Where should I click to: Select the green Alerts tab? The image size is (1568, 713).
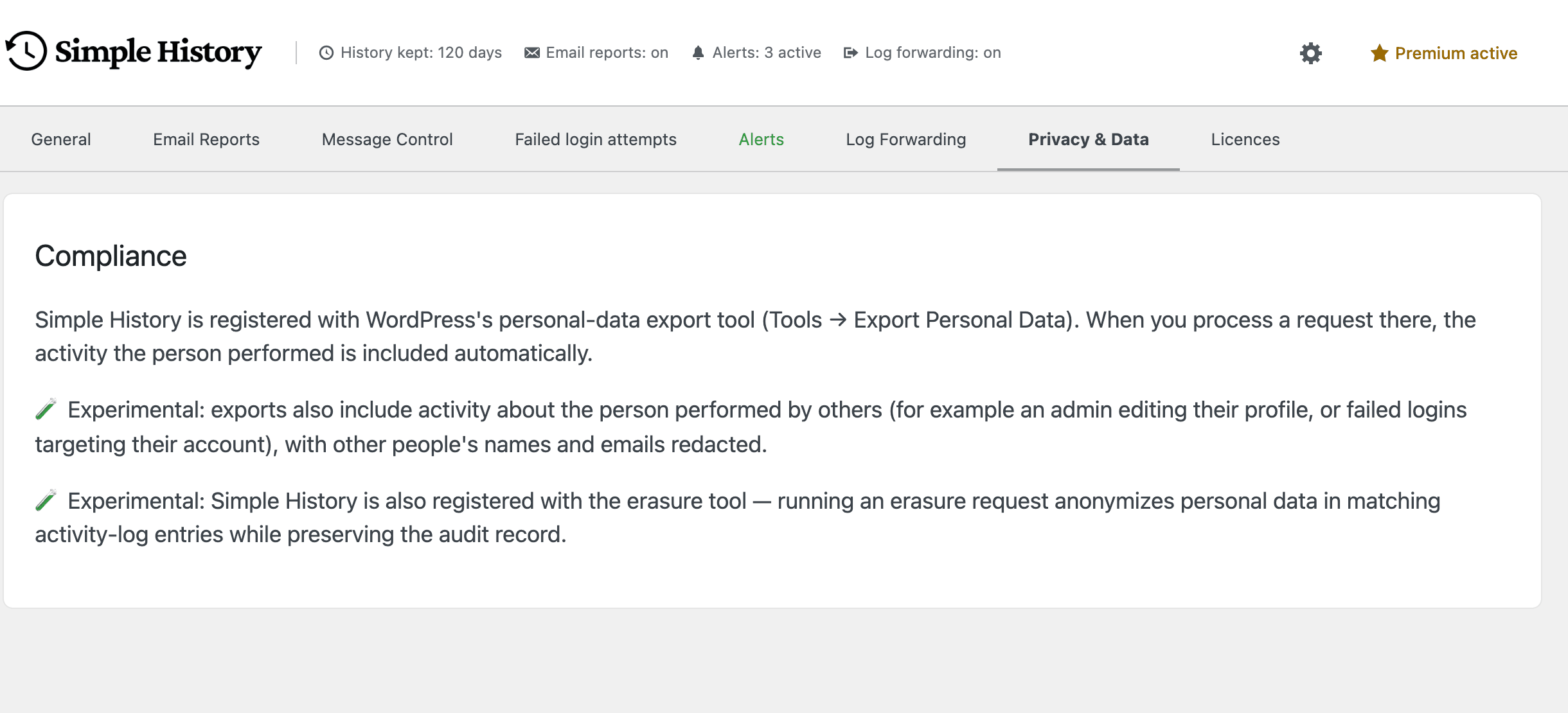[762, 139]
